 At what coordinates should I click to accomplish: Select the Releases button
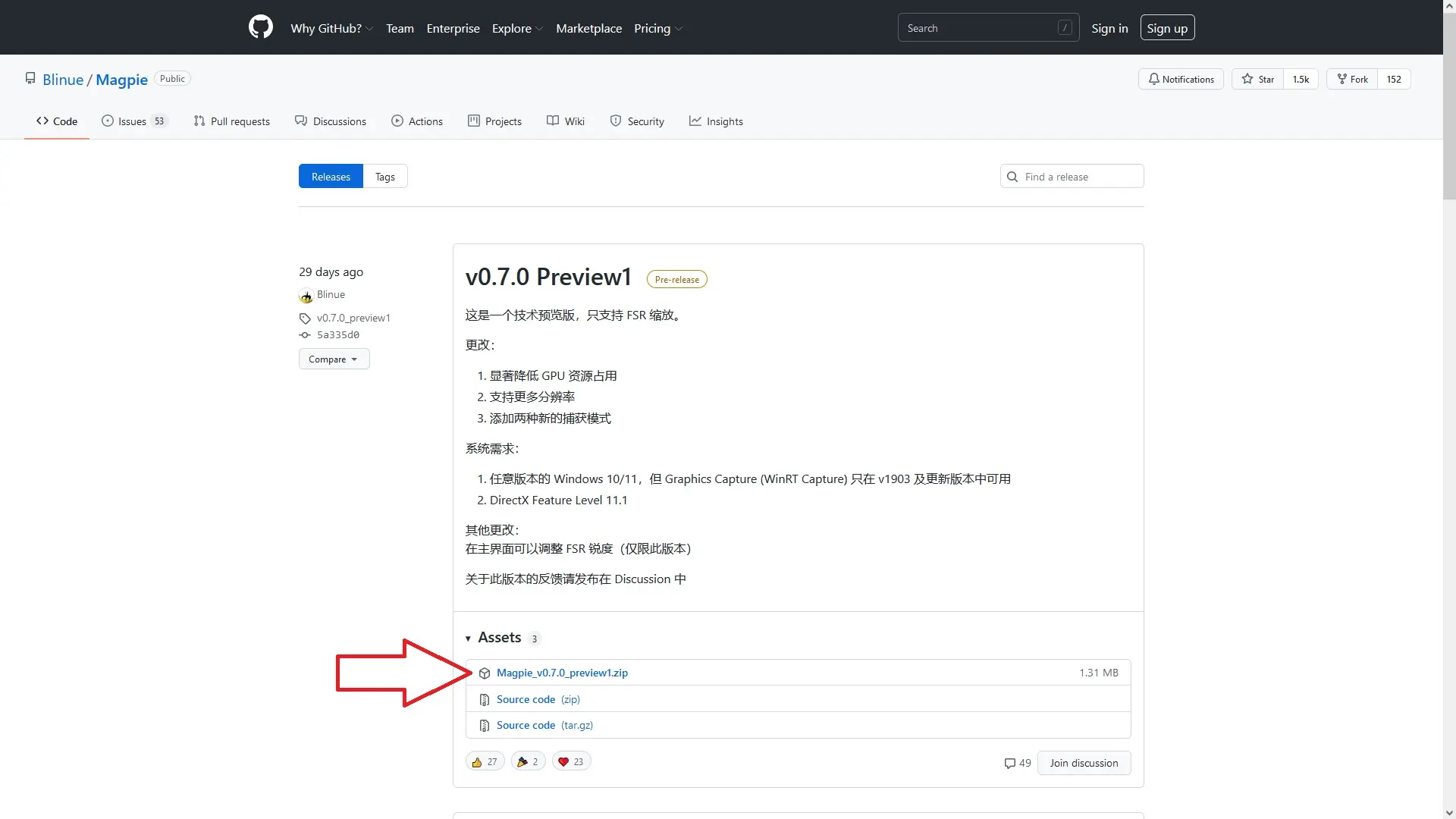(x=331, y=177)
